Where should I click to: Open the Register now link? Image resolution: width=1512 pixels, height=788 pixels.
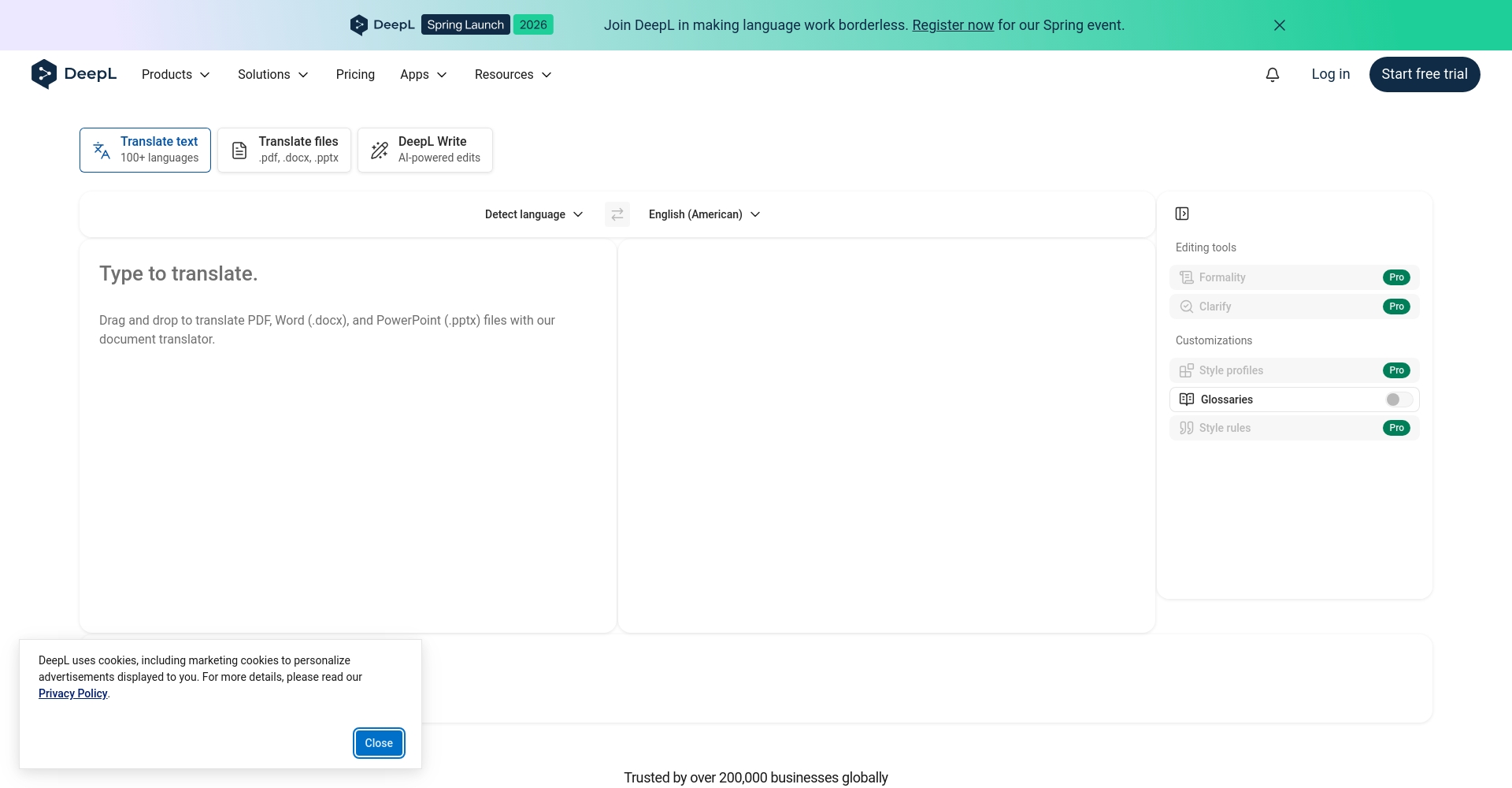tap(953, 25)
